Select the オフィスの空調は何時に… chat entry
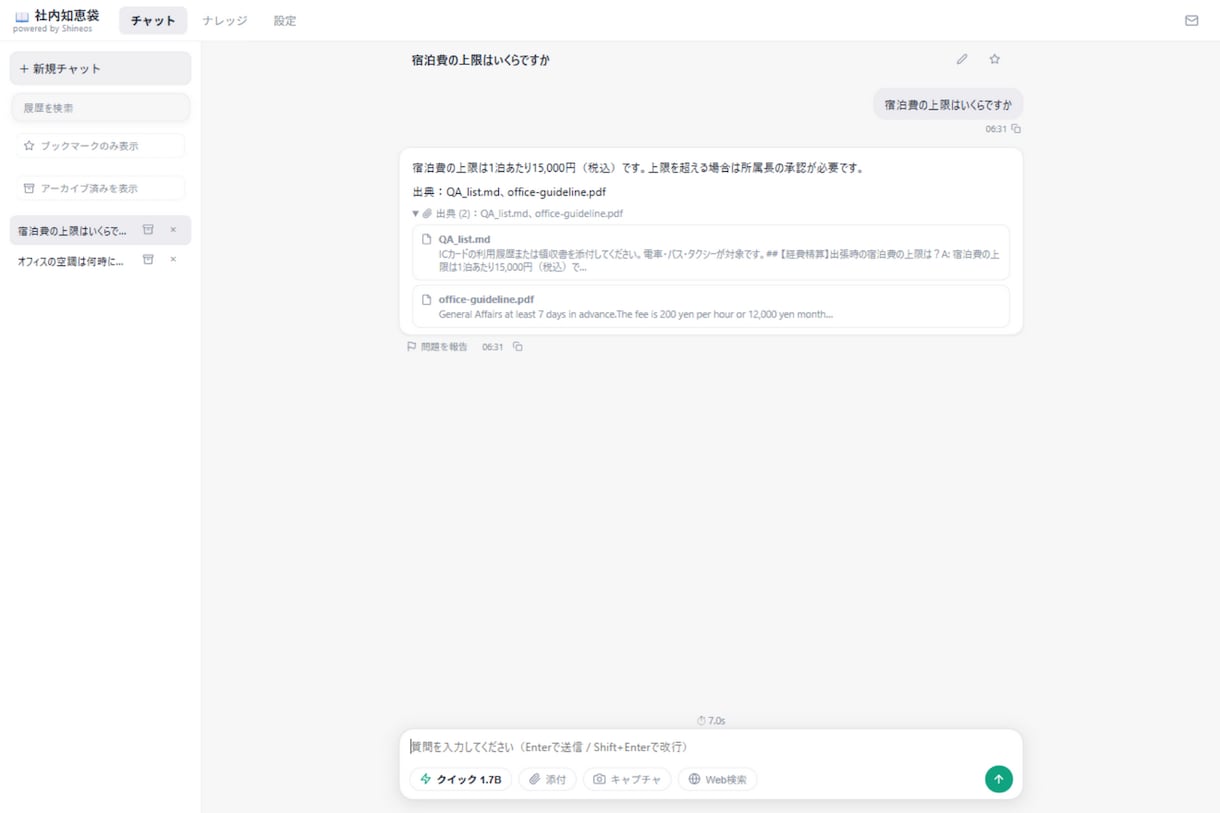This screenshot has height=813, width=1220. click(x=100, y=260)
